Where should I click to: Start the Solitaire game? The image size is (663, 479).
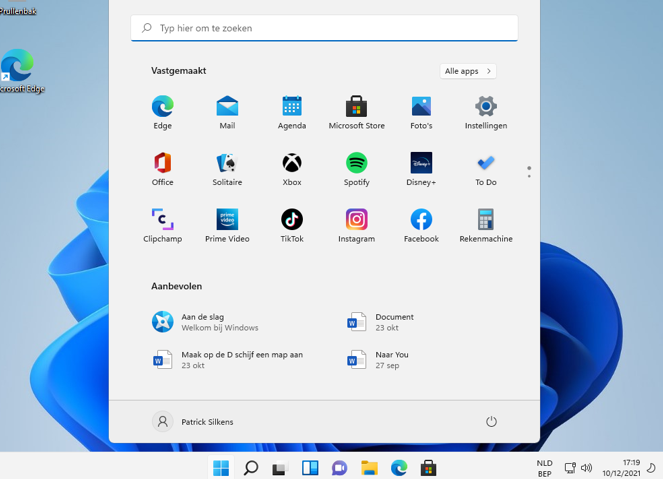point(227,169)
